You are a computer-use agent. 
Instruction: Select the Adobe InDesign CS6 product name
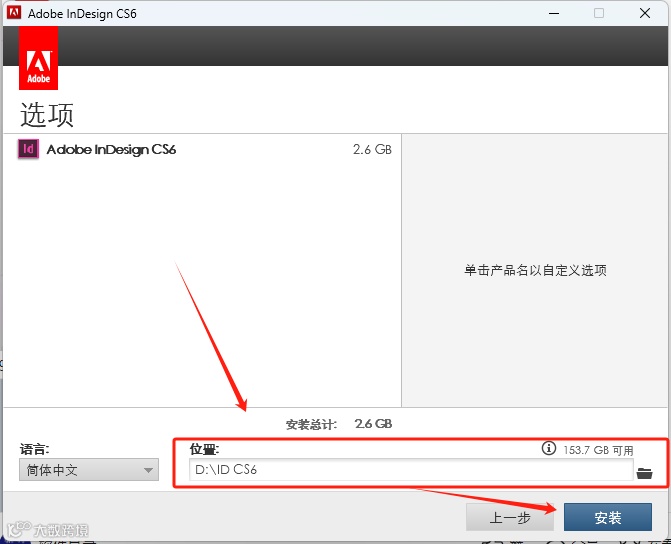111,149
